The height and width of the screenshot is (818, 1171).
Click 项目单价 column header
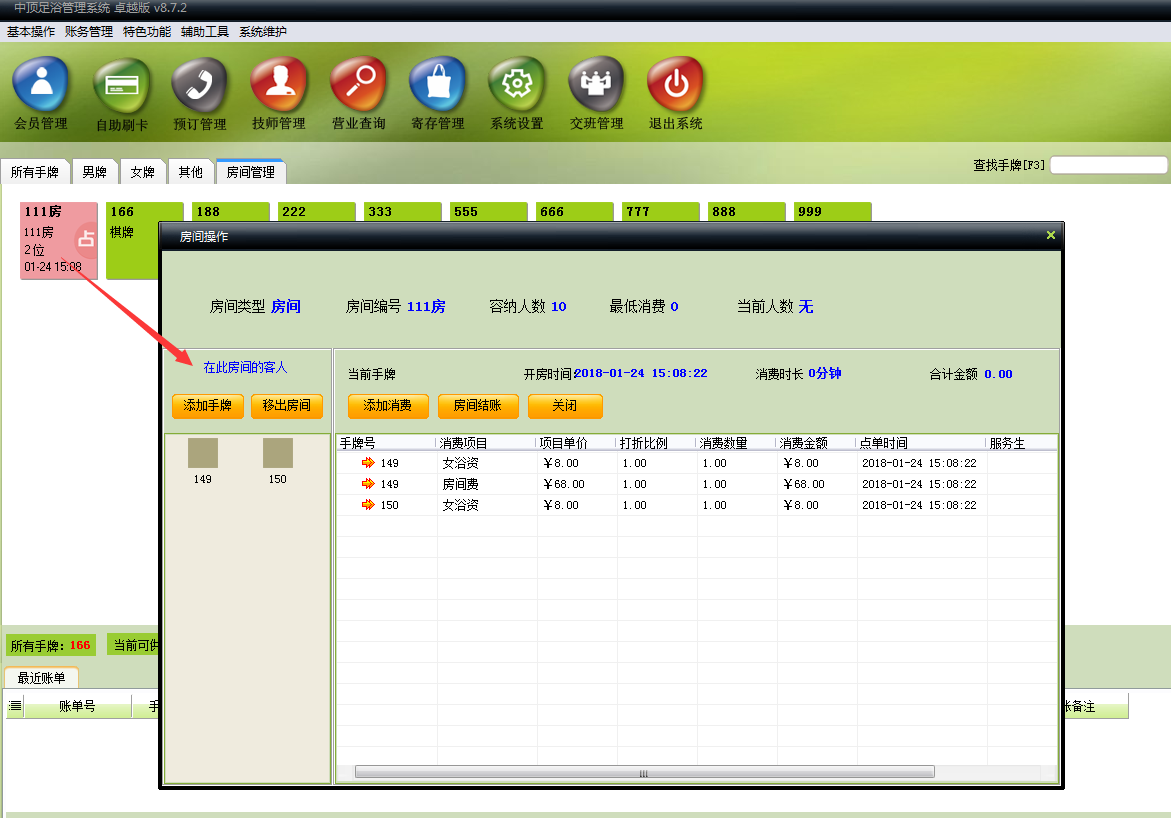coord(576,443)
